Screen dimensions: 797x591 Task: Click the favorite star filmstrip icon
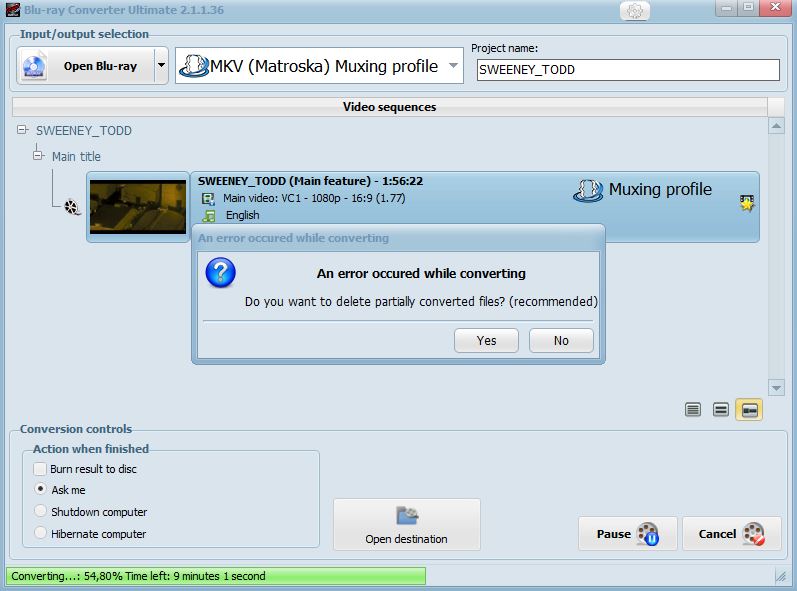[x=747, y=203]
